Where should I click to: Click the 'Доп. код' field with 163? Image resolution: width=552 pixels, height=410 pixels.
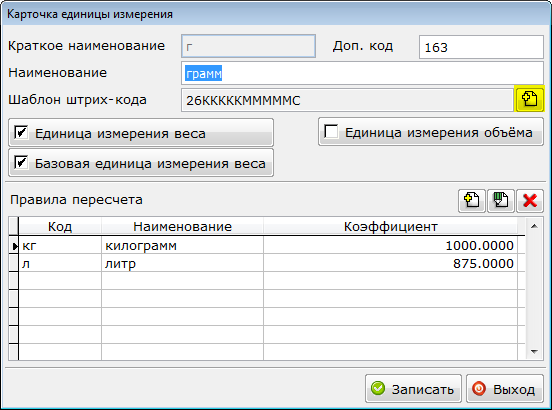click(481, 47)
